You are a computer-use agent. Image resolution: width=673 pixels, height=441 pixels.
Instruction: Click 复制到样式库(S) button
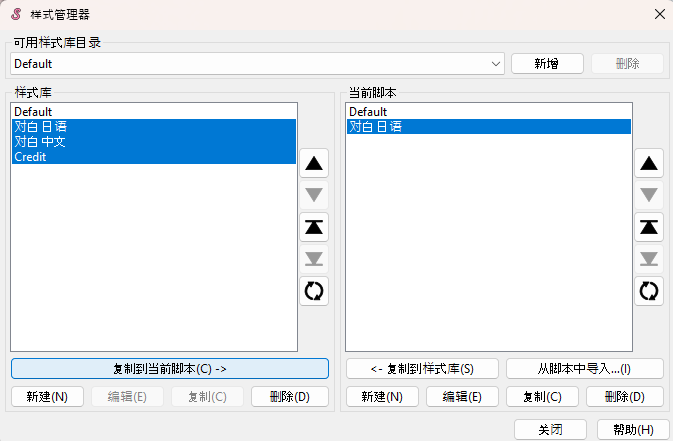(x=423, y=369)
